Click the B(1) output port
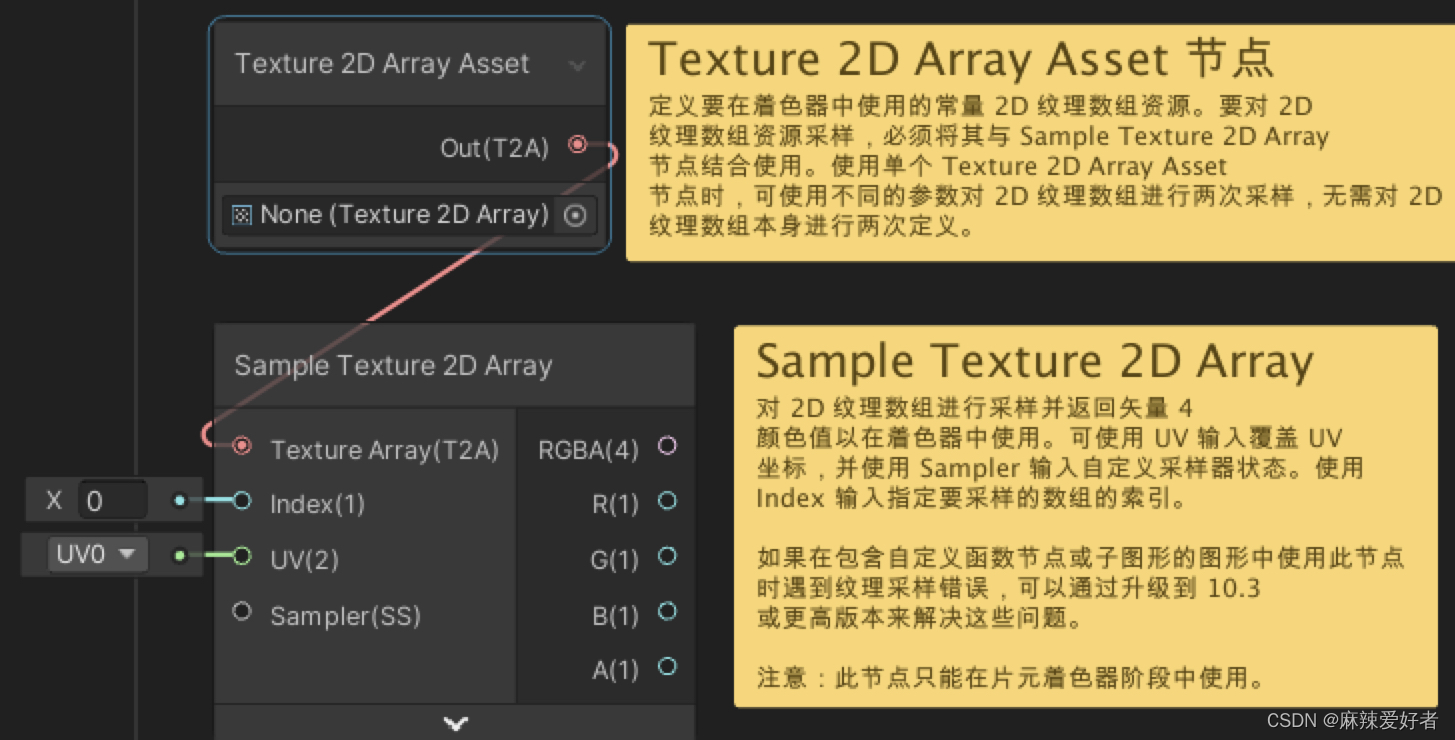This screenshot has height=740, width=1455. click(x=667, y=611)
